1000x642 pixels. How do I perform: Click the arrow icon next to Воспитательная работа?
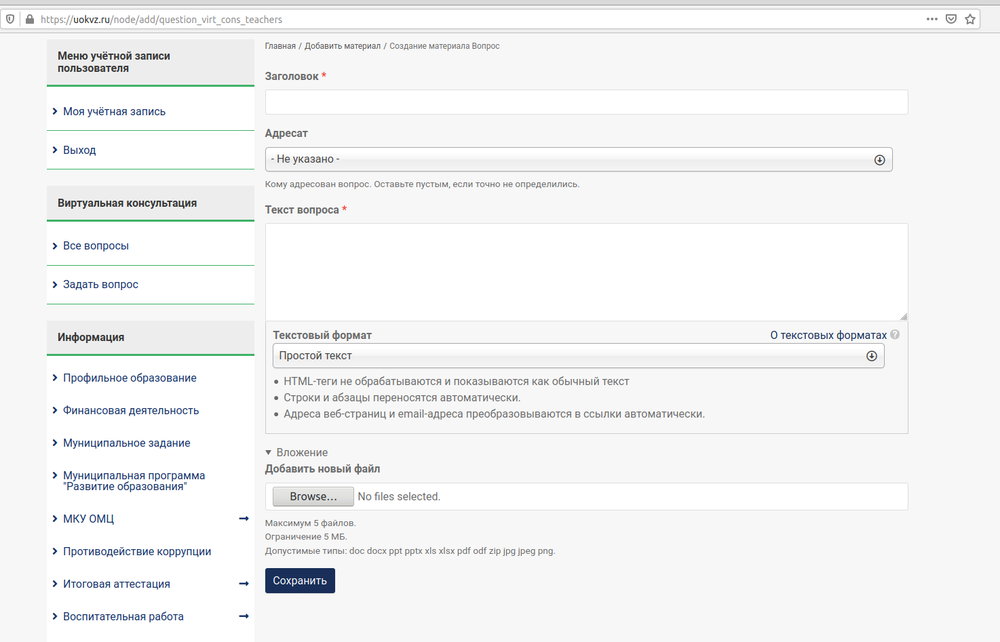(243, 616)
